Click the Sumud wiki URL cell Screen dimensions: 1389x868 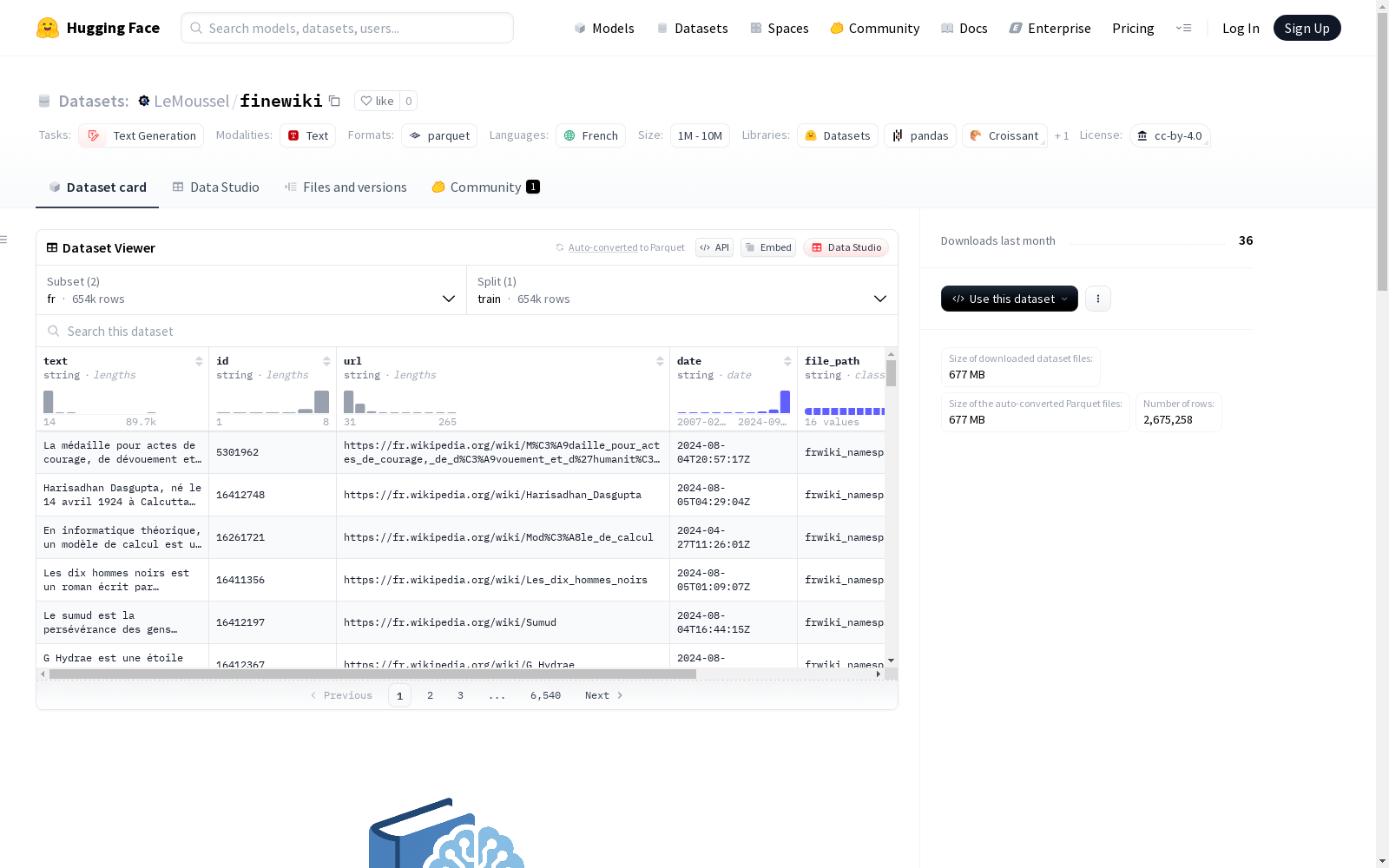503,622
